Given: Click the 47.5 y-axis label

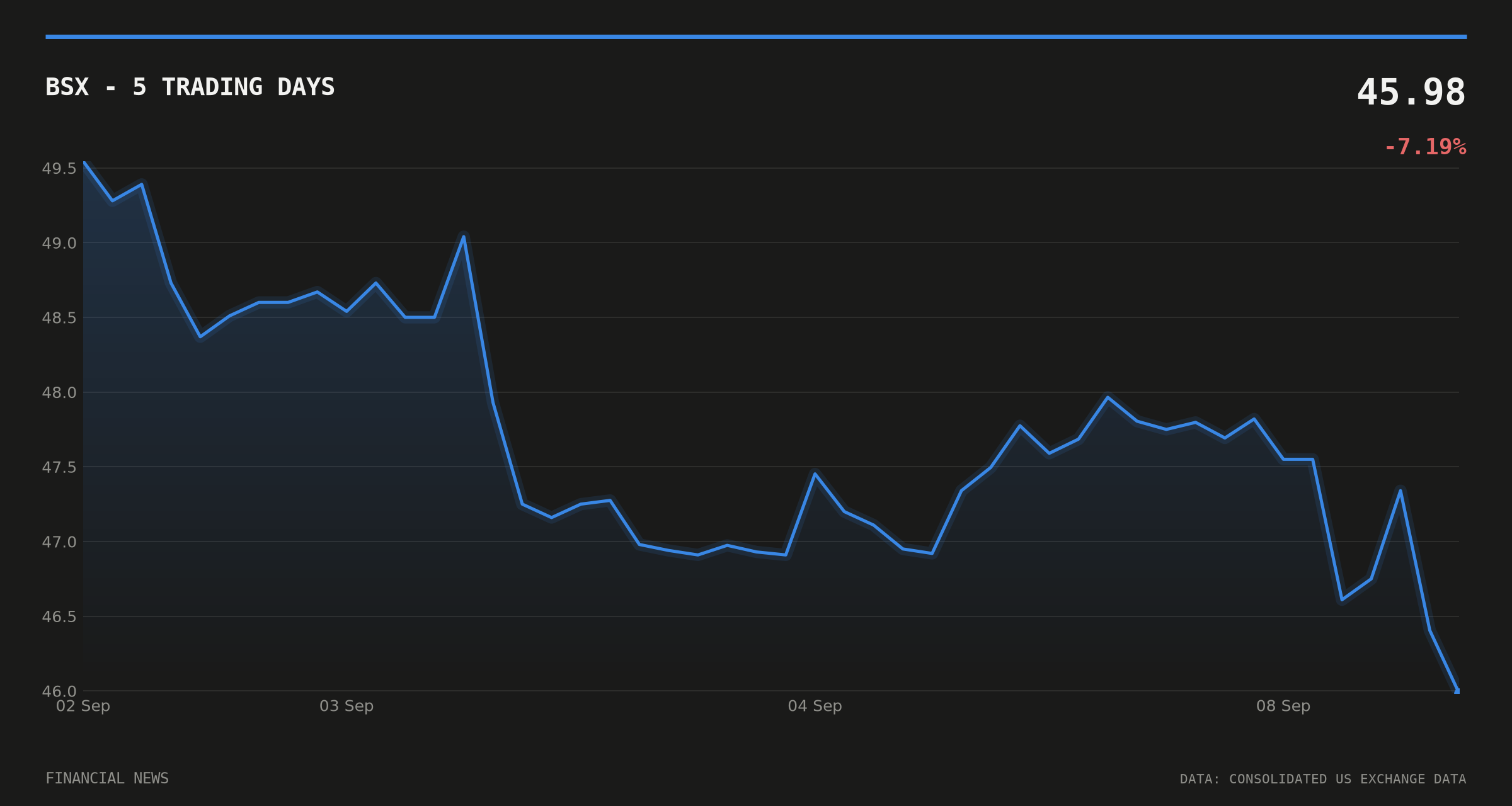Looking at the screenshot, I should click(x=59, y=467).
